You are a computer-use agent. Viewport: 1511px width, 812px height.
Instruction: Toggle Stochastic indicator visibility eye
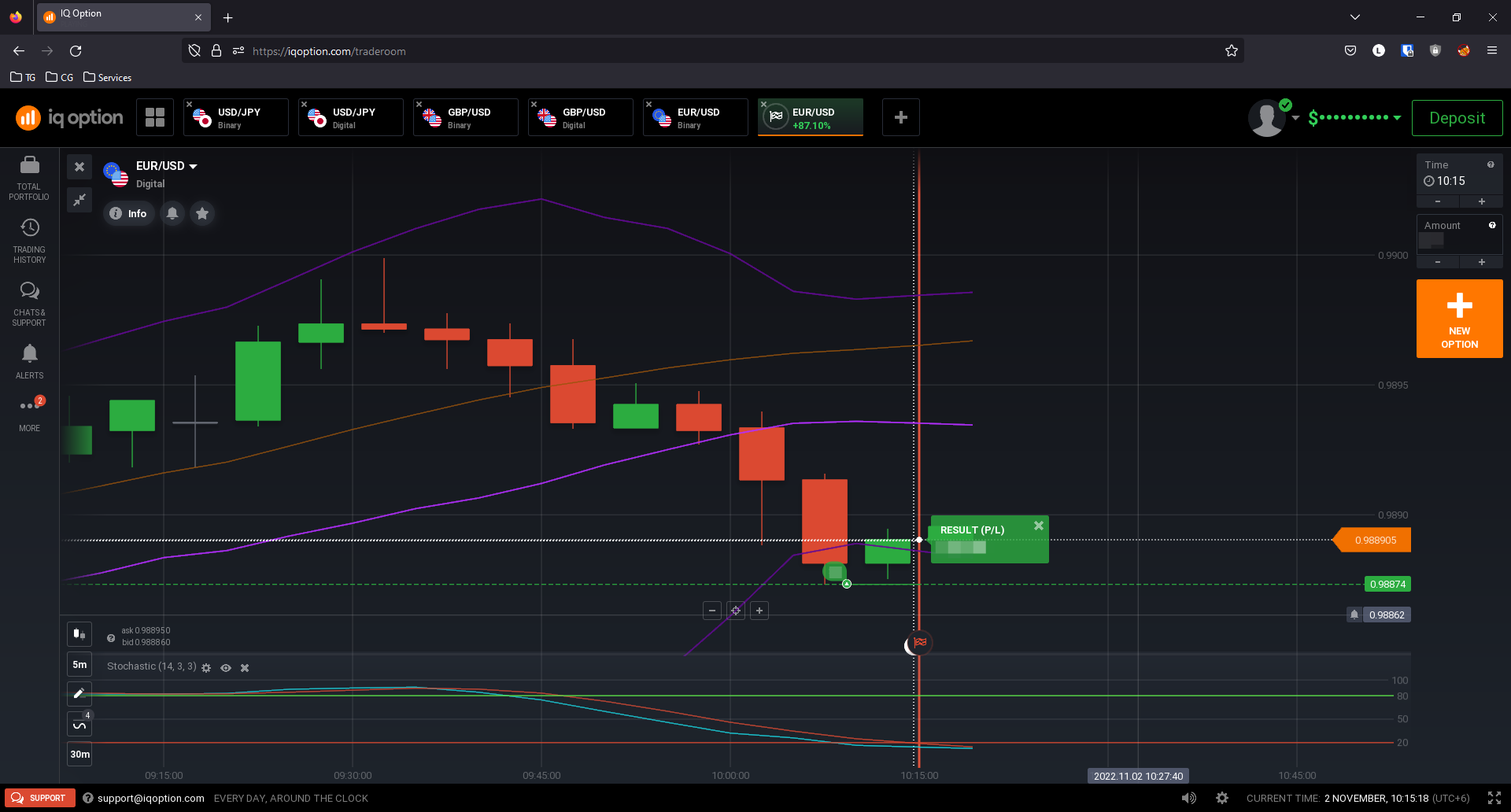226,668
